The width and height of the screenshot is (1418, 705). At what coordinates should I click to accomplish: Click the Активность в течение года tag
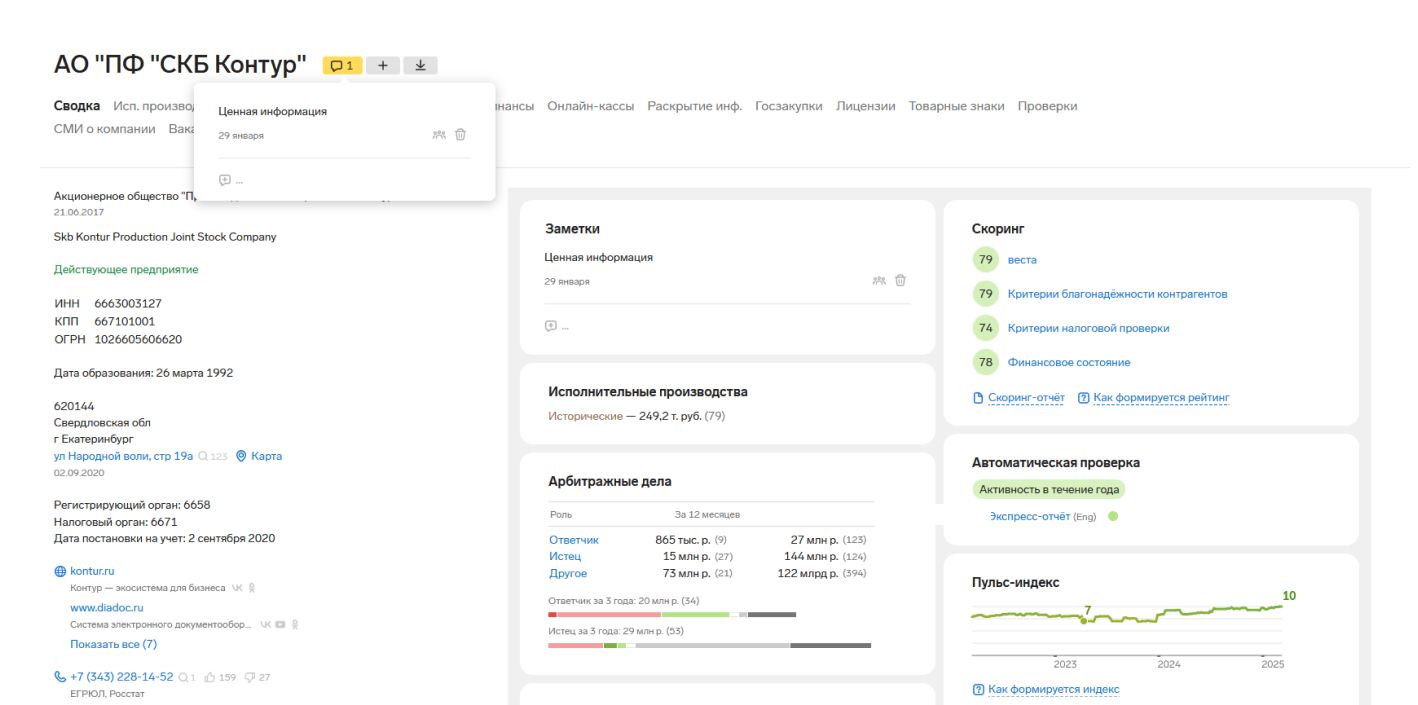click(1049, 490)
